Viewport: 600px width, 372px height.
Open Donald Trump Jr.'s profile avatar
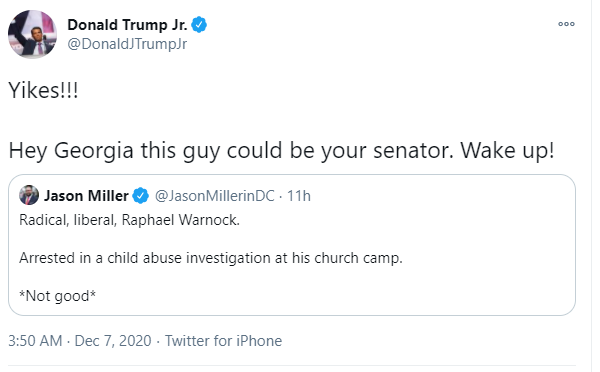coord(33,34)
